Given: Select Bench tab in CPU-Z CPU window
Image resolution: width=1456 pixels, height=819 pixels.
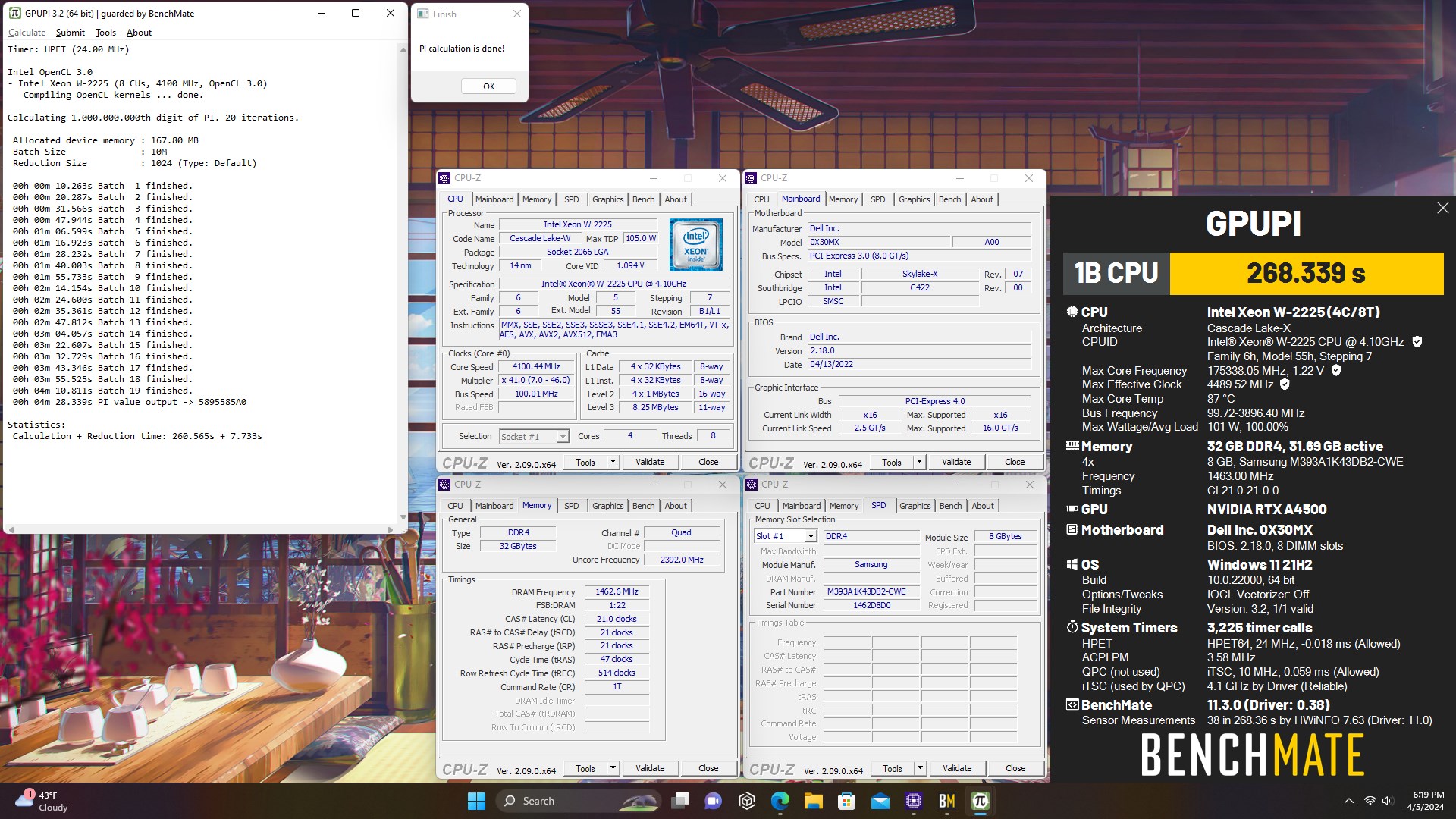Looking at the screenshot, I should click(643, 199).
